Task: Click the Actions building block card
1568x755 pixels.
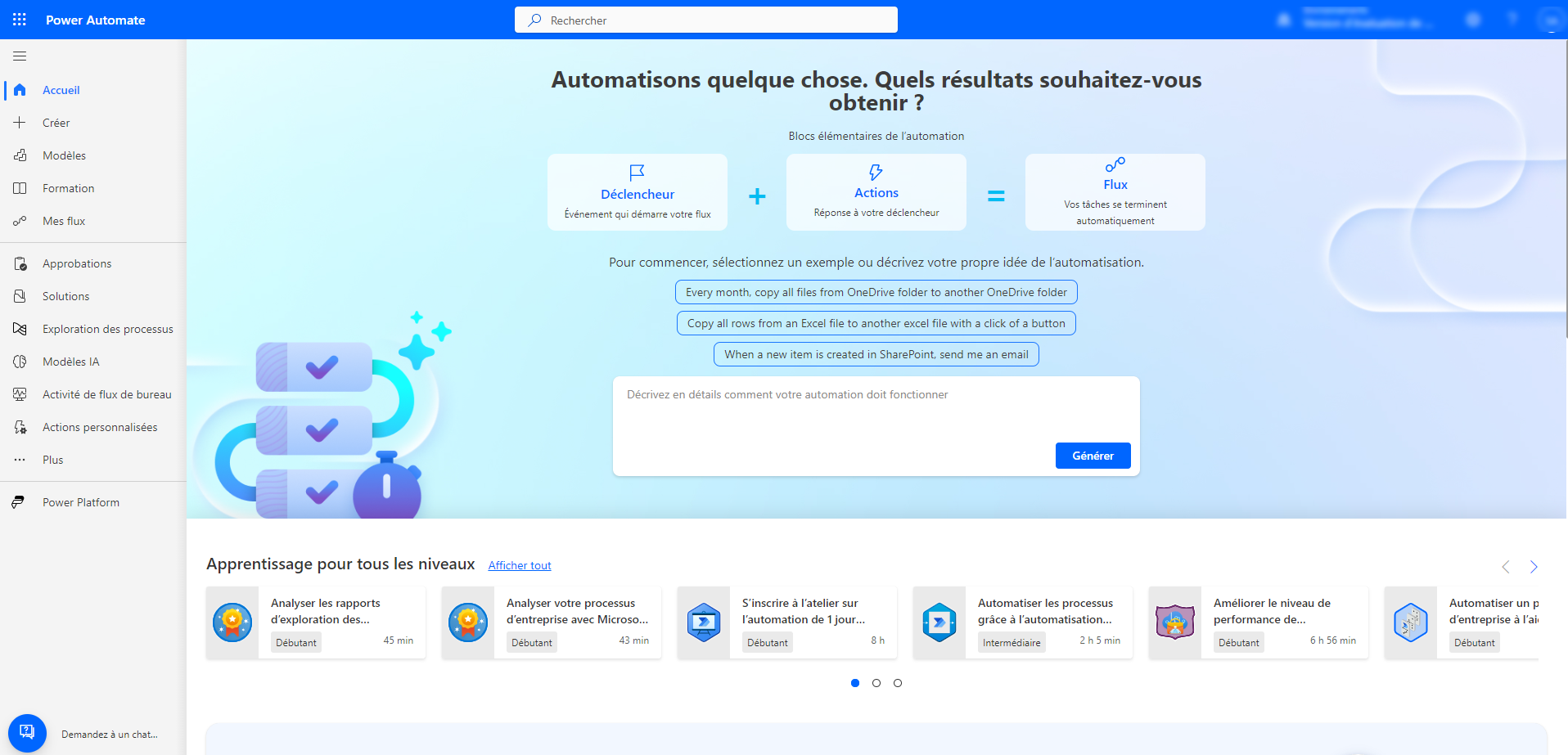Action: click(876, 192)
